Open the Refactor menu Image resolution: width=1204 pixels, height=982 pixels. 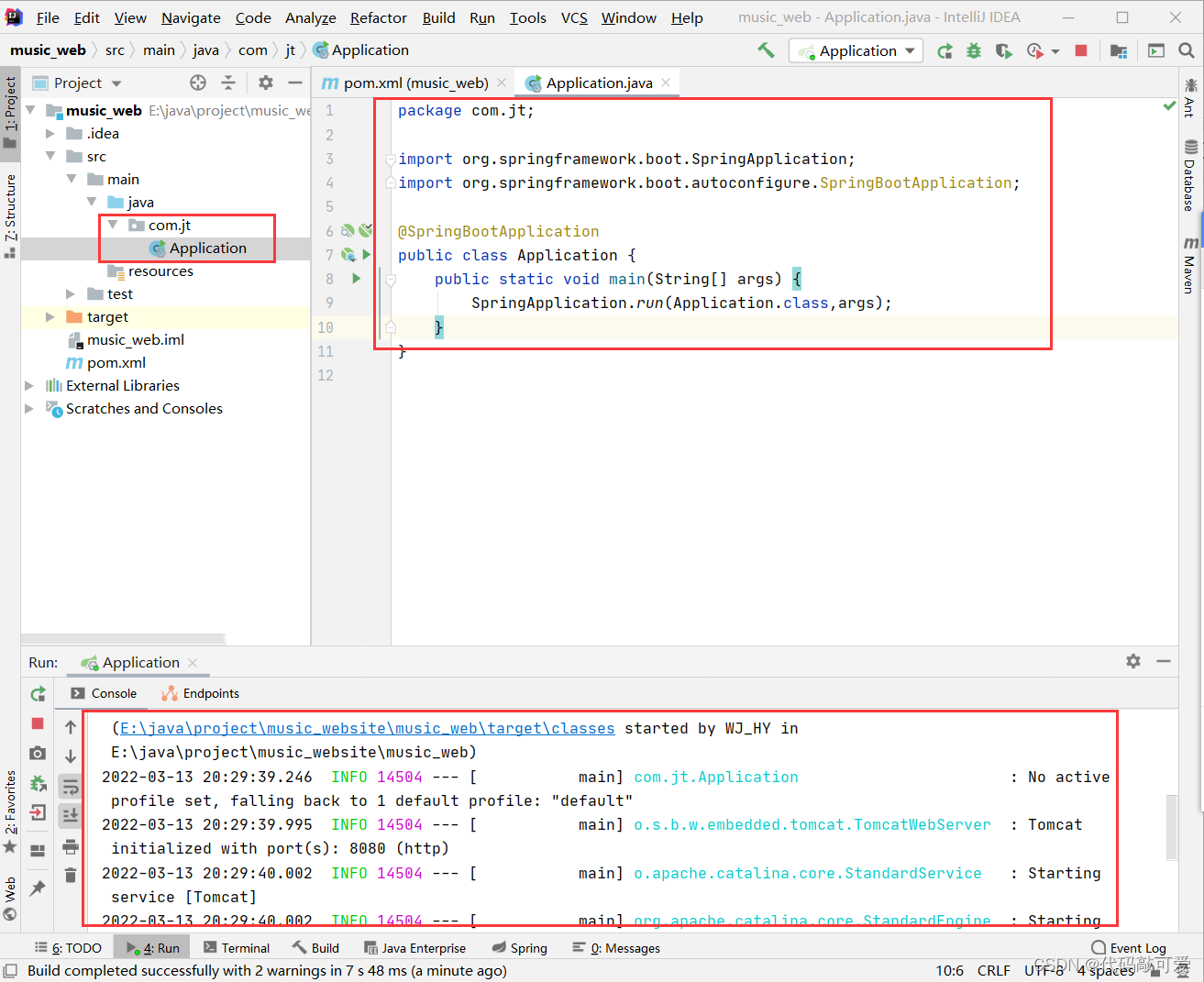pos(378,17)
